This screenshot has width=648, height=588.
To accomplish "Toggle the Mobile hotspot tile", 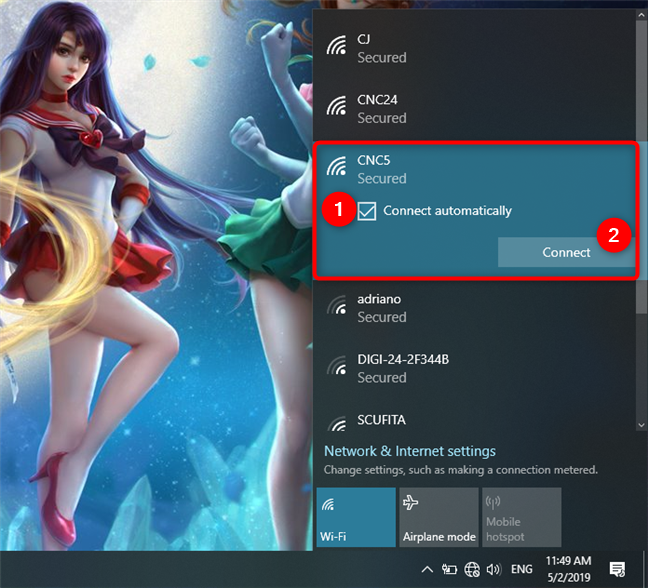I will click(x=522, y=517).
